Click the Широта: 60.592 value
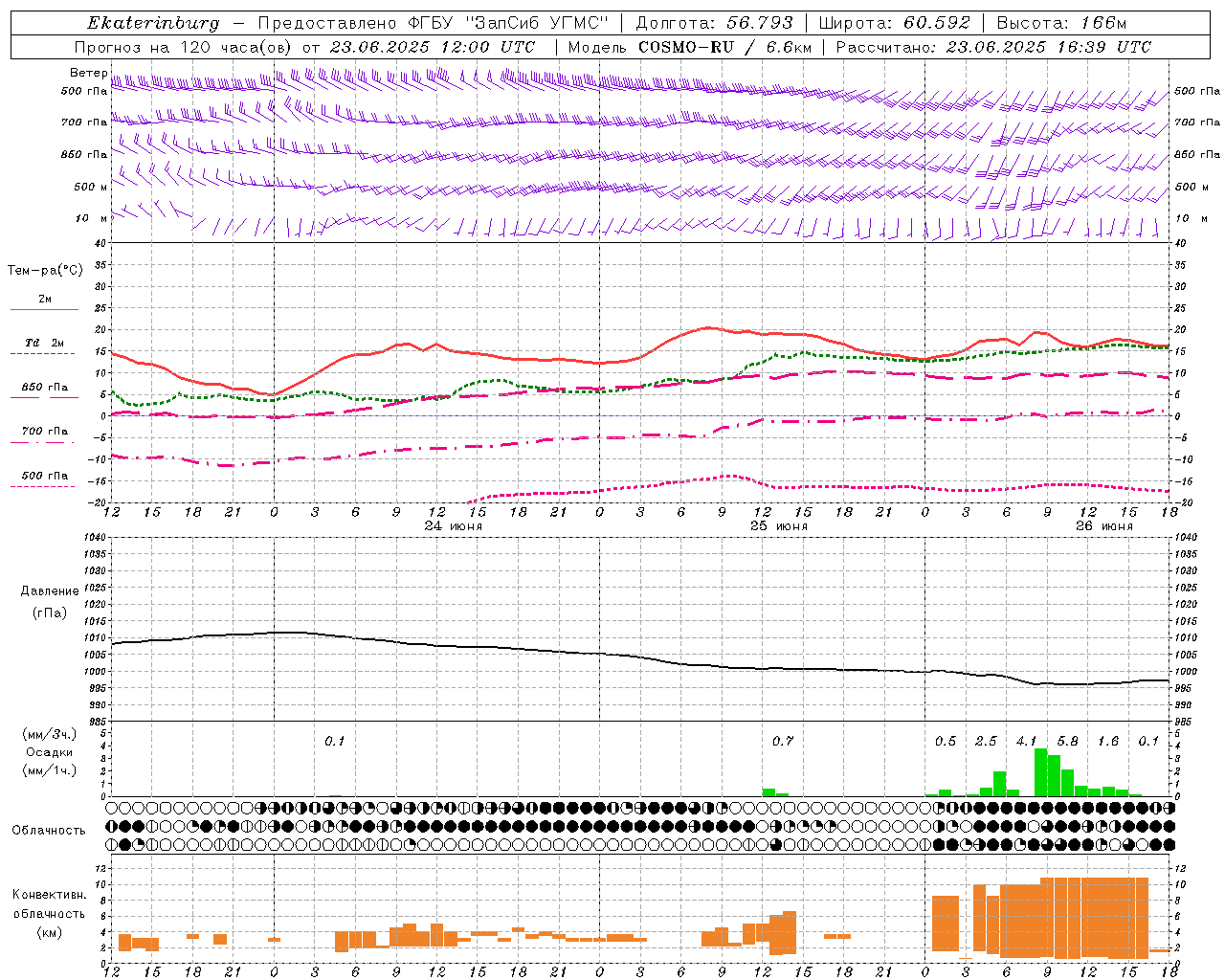Viewport: 1225px width, 980px height. tap(895, 23)
